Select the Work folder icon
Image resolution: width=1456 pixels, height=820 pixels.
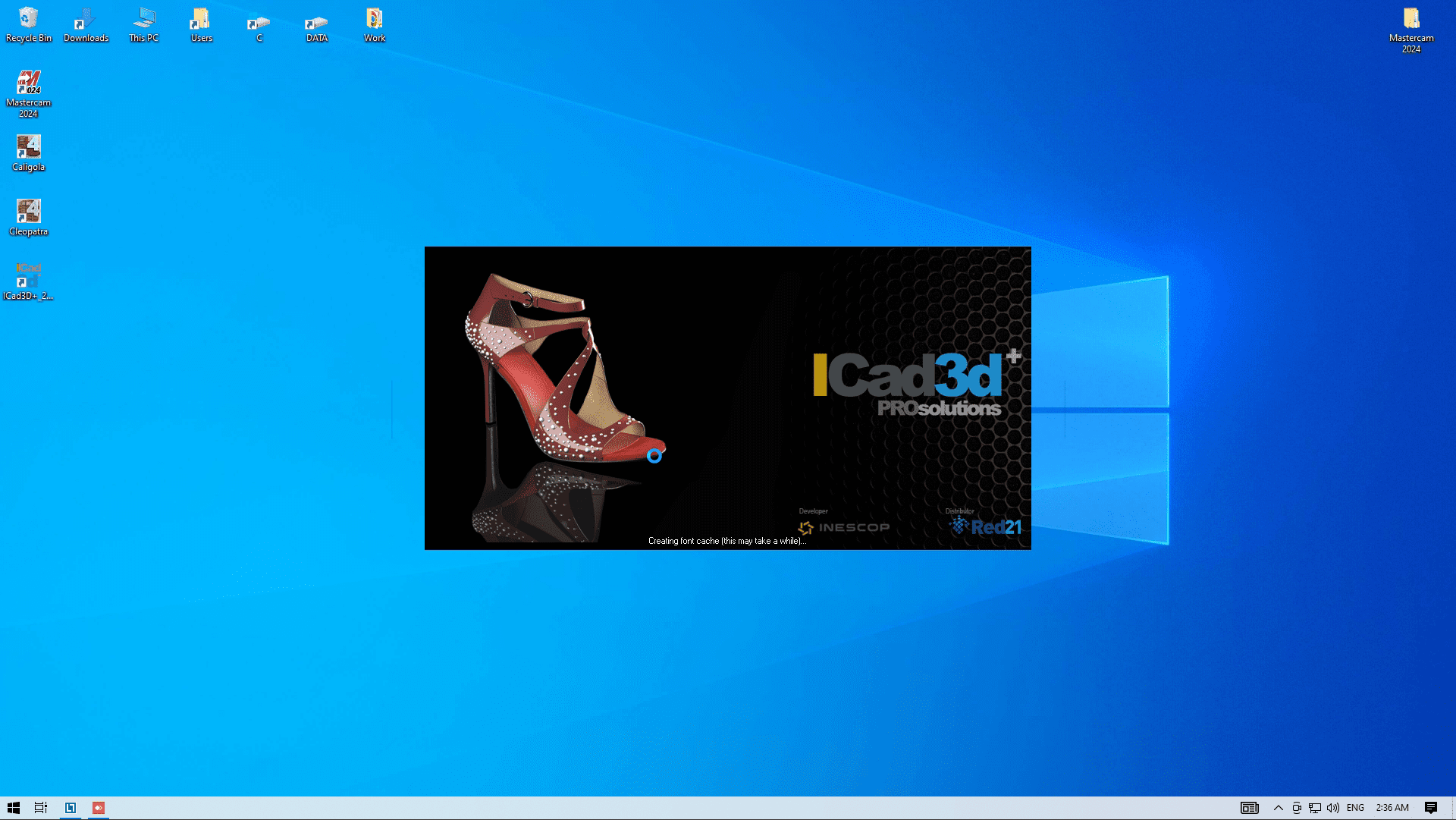(x=374, y=24)
